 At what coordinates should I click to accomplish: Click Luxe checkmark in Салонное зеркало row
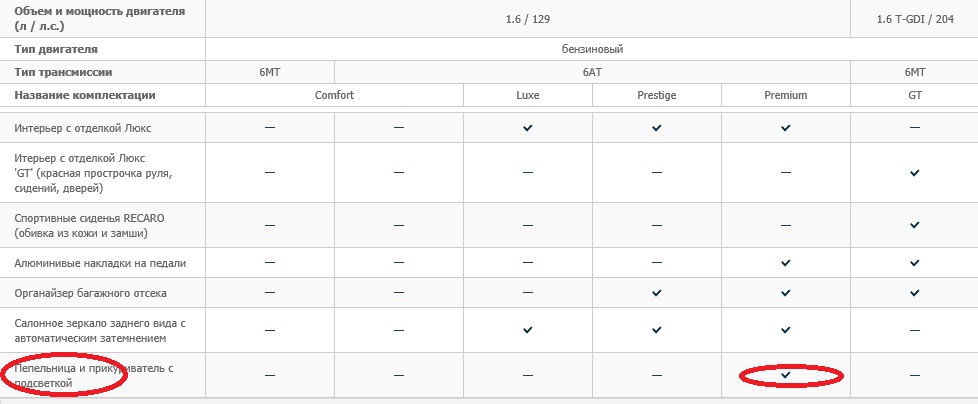(x=528, y=330)
